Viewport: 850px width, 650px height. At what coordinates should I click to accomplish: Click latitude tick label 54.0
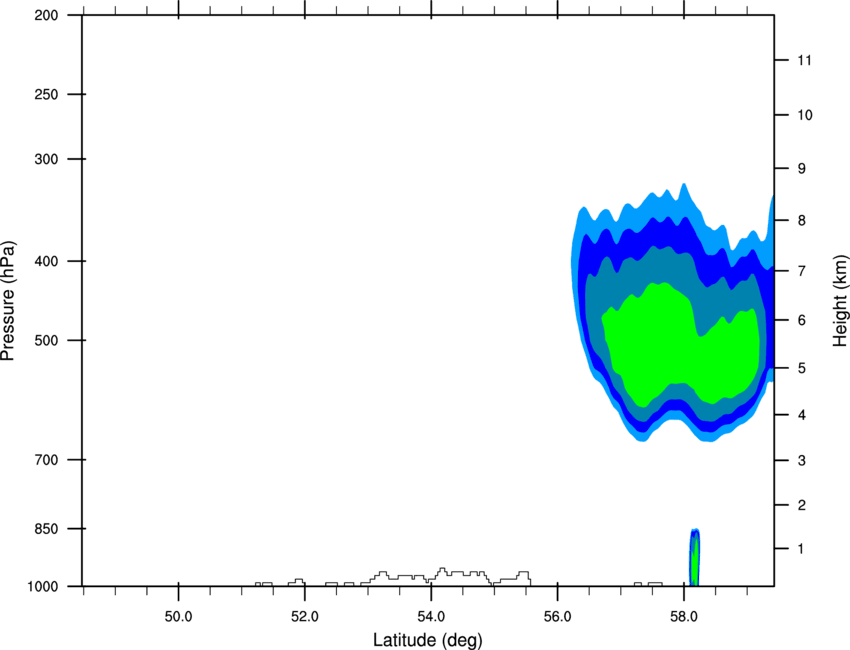coord(432,616)
